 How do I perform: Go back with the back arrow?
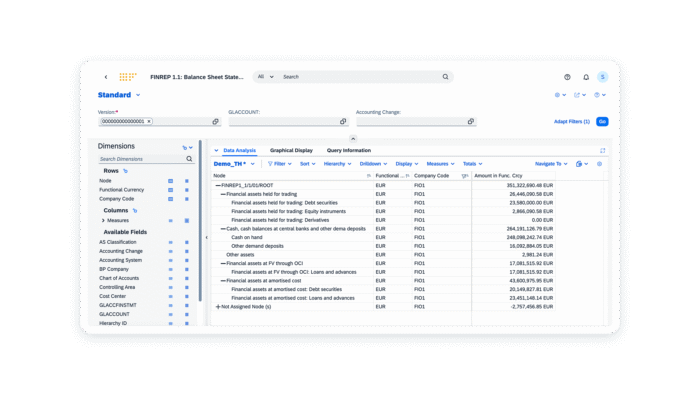(106, 77)
